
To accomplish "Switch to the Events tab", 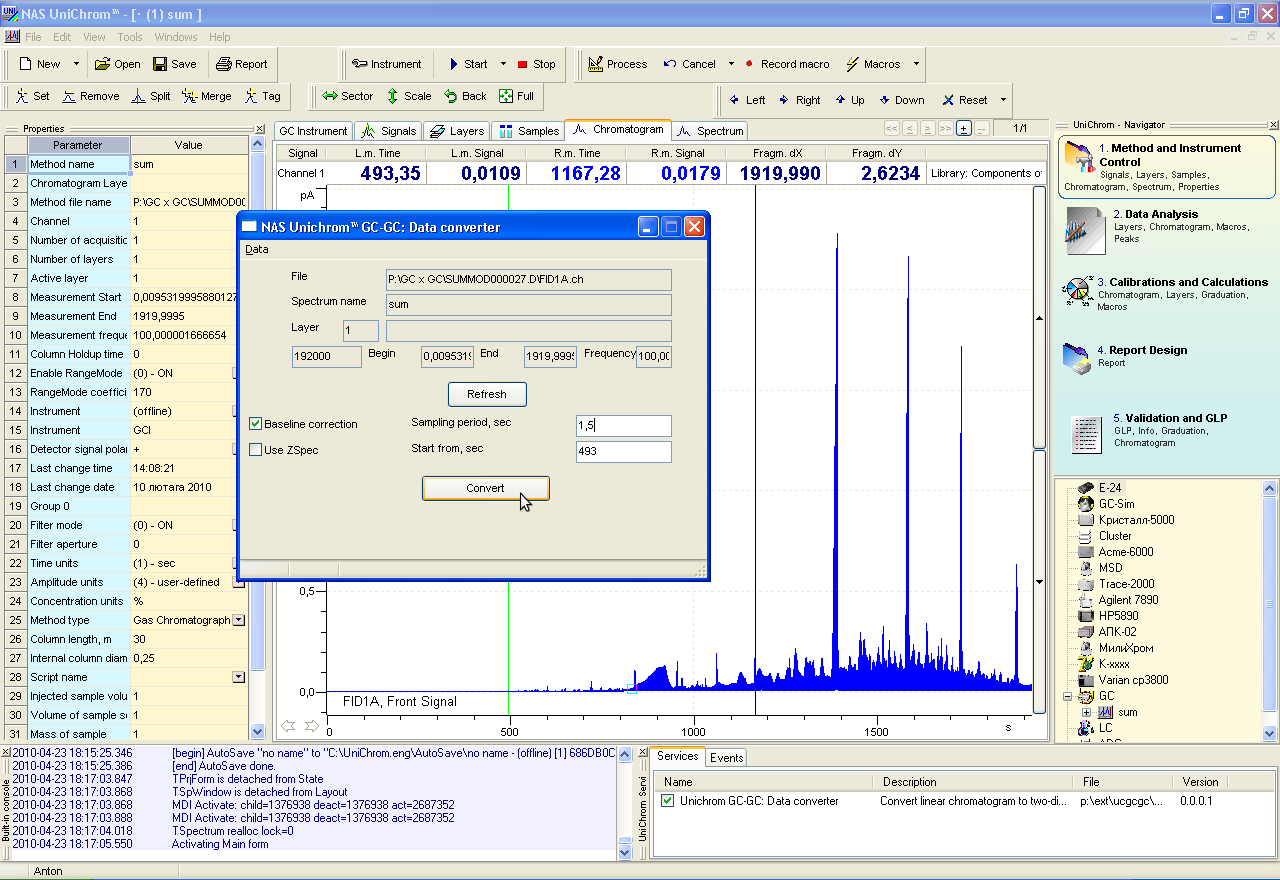I will [726, 758].
